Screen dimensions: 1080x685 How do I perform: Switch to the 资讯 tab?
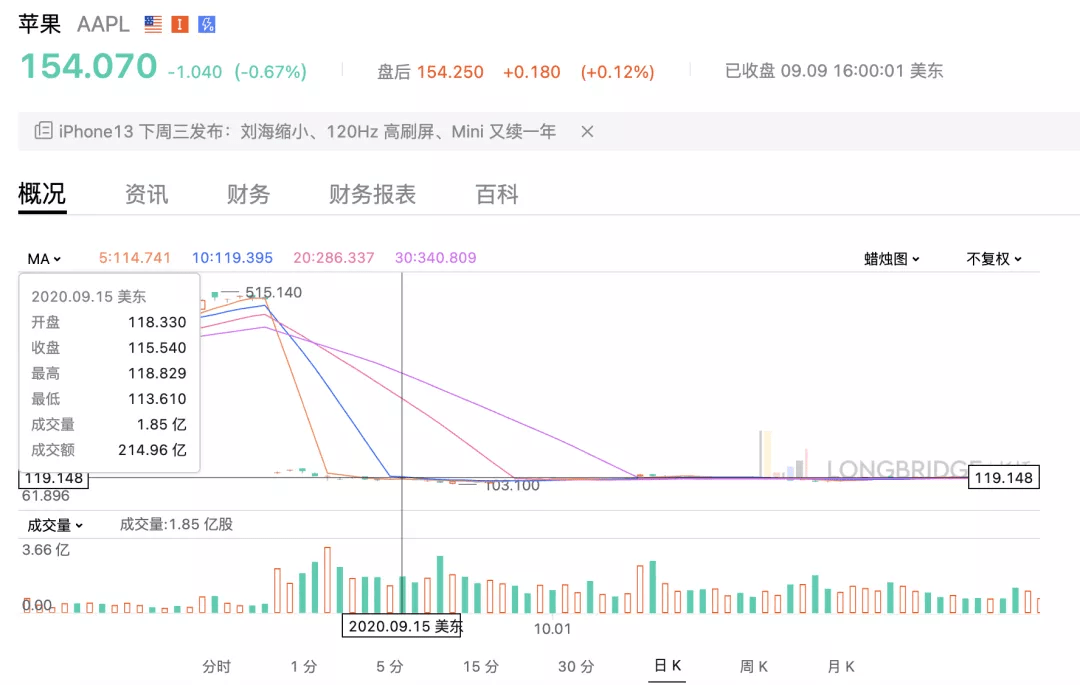click(146, 194)
